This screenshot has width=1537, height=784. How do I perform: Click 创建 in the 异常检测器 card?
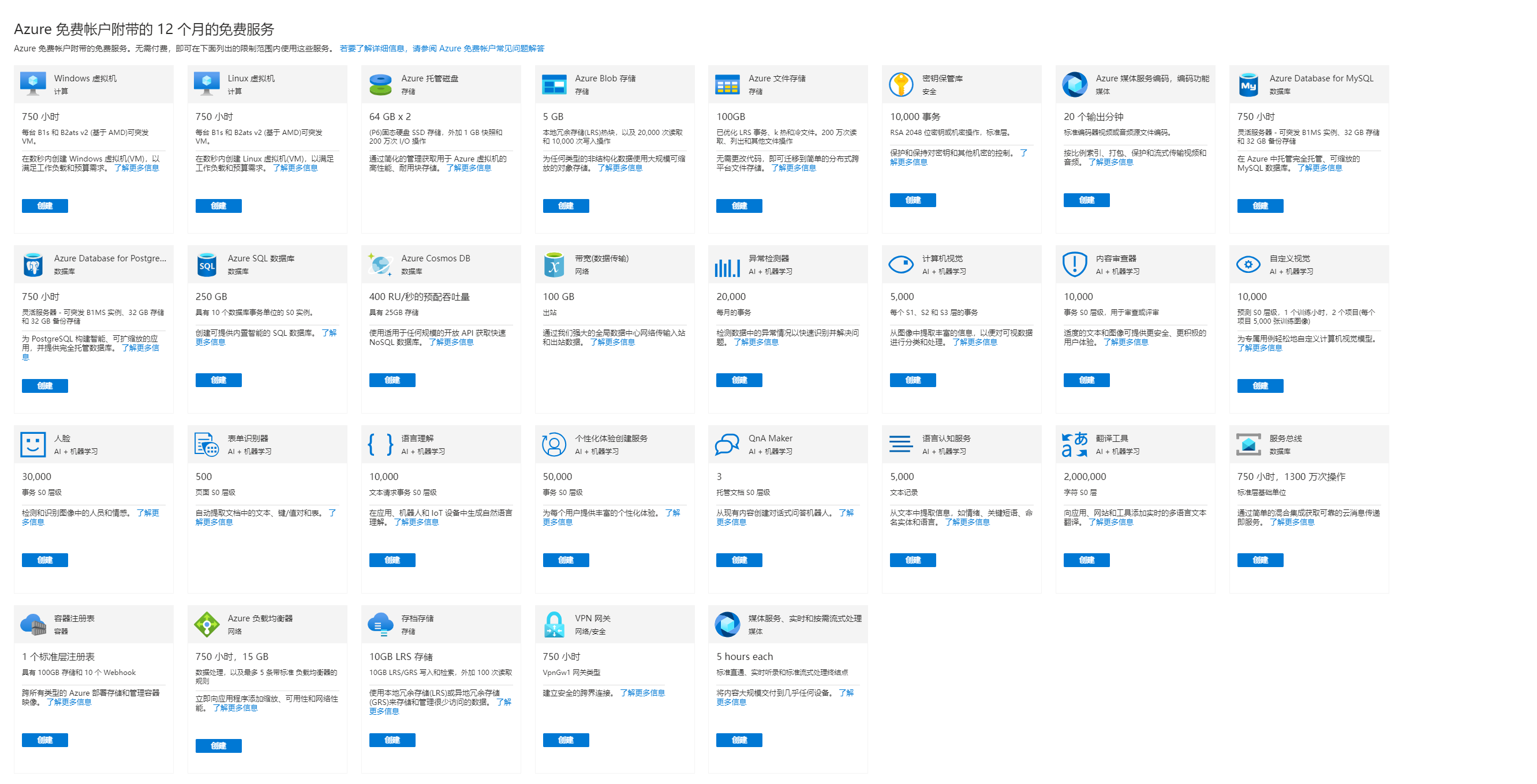click(x=739, y=380)
